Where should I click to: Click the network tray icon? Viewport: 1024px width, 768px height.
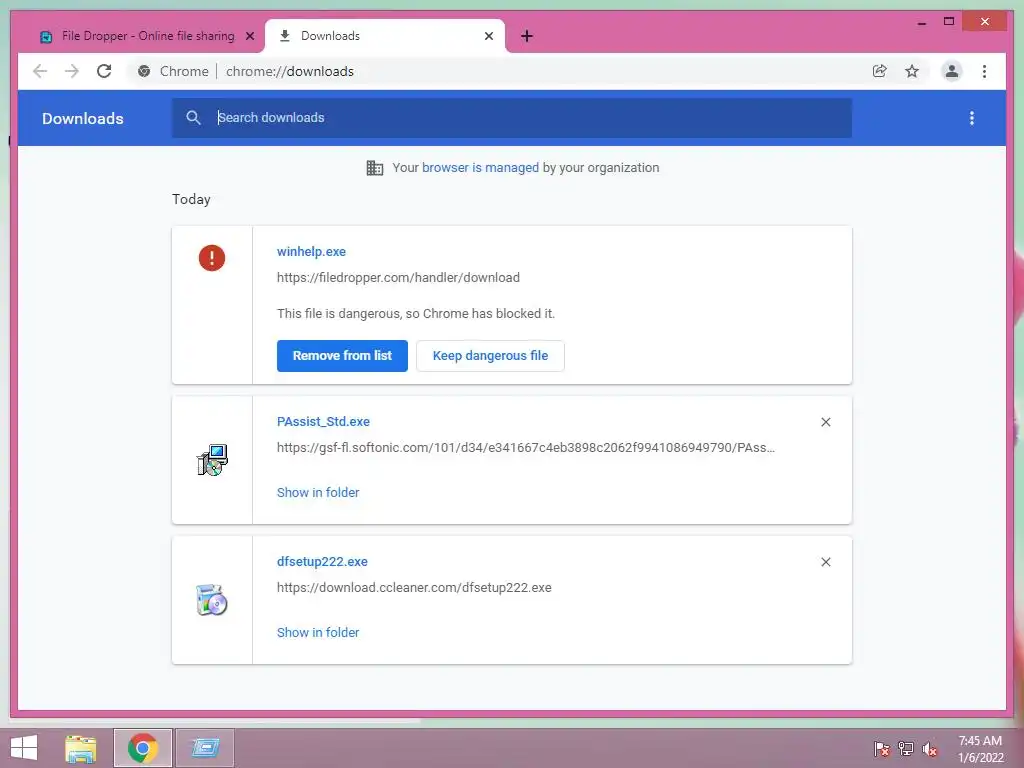tap(906, 748)
